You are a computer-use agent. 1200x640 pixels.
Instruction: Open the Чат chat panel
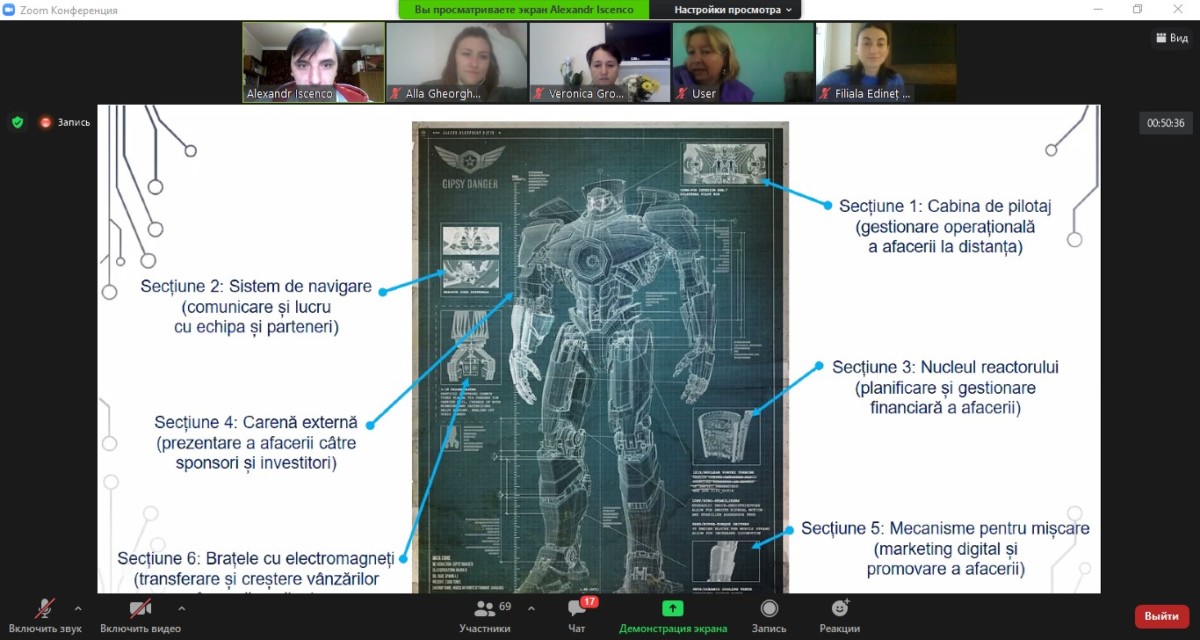point(577,615)
